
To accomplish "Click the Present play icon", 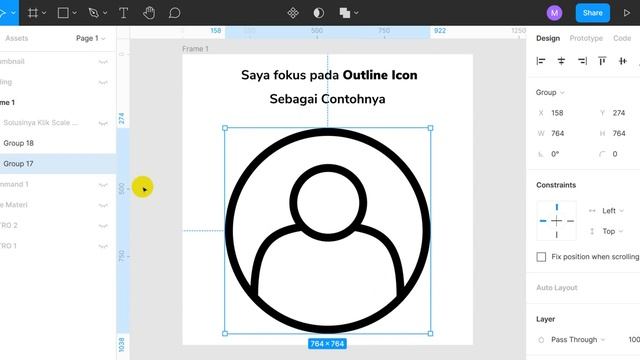I will pos(627,13).
